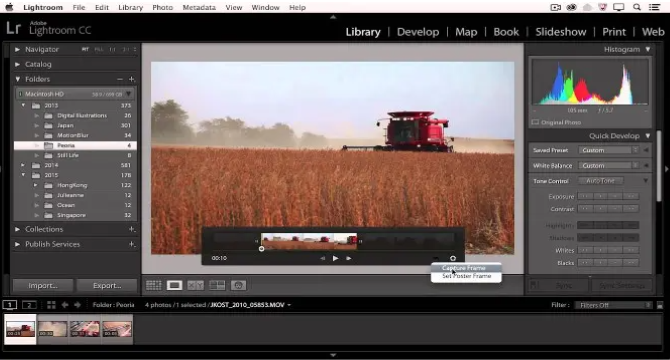Select Capture Frame from popup menu
Screen dimensions: 670x360
coord(464,268)
